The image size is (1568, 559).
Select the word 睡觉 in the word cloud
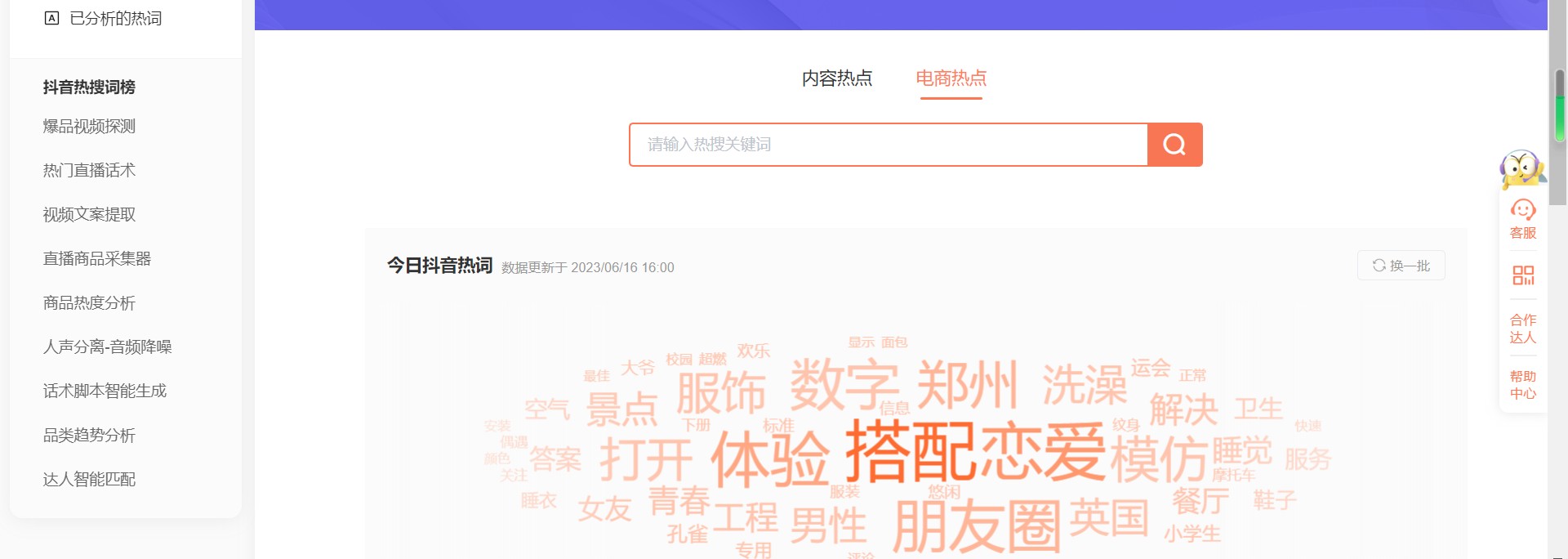click(1242, 450)
